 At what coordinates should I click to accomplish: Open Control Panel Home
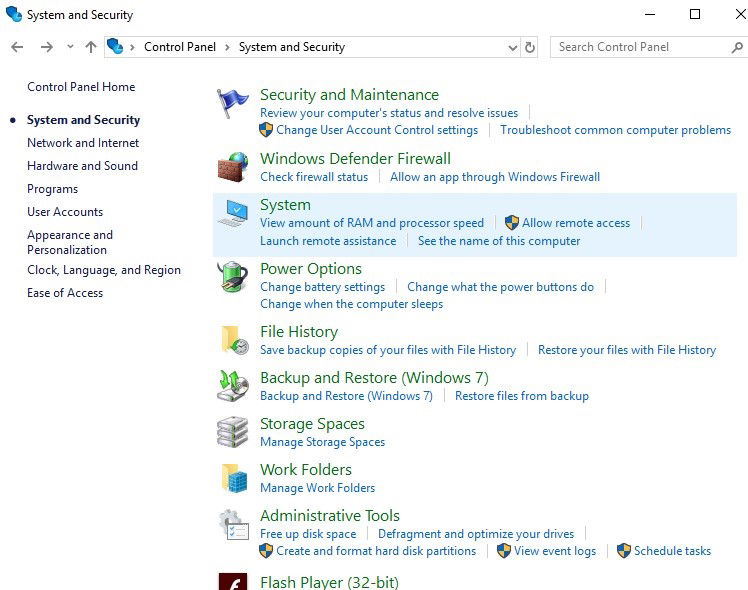point(81,87)
